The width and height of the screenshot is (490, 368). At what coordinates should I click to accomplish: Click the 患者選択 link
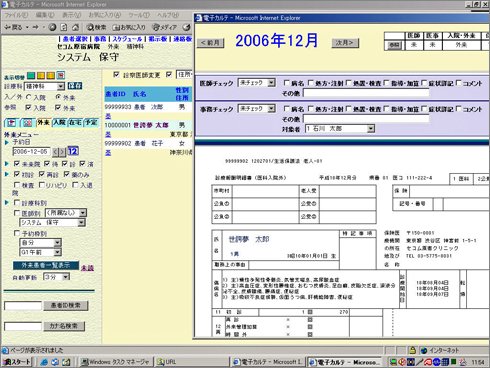coord(75,39)
